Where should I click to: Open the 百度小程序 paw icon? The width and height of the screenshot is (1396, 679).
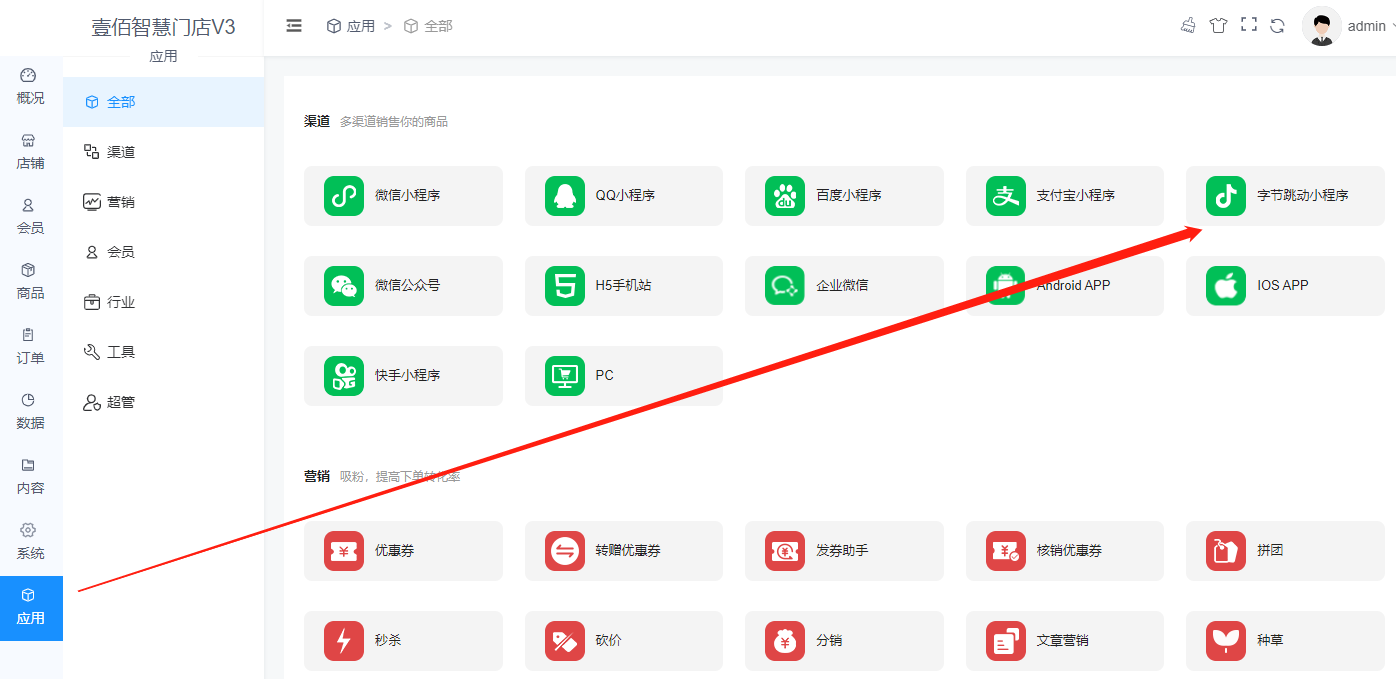[x=785, y=196]
